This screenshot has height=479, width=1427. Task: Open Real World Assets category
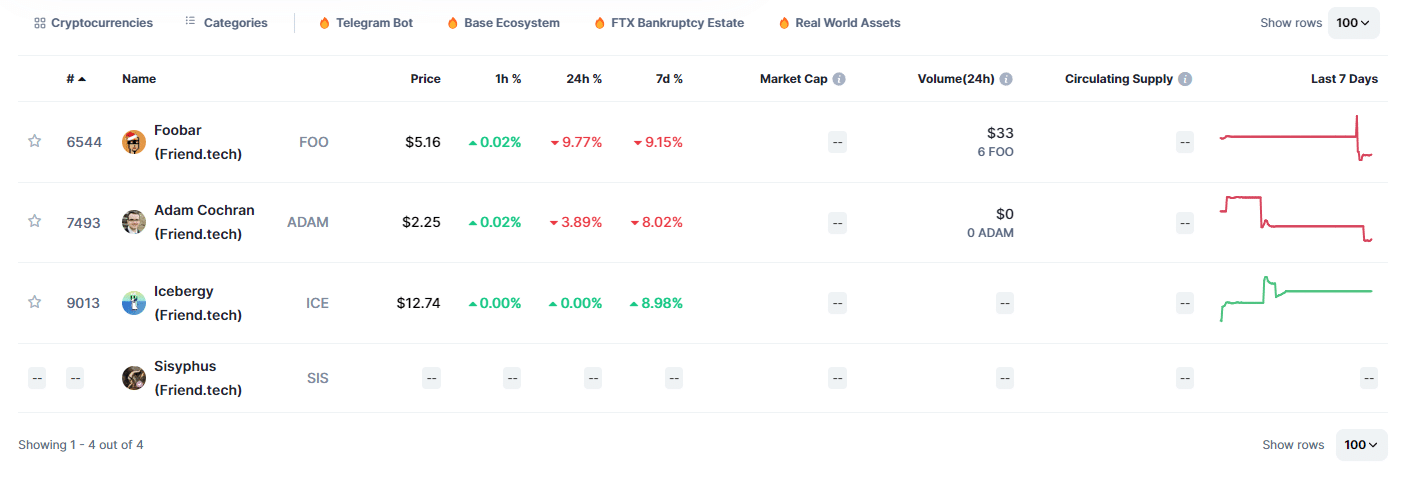(839, 23)
